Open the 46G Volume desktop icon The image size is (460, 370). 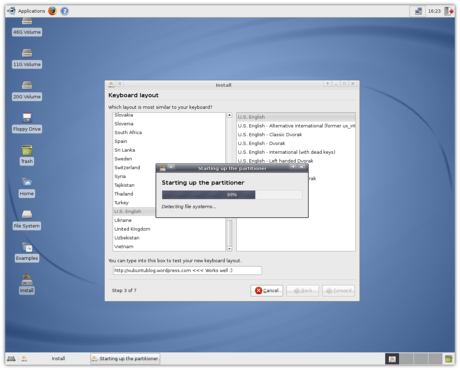coord(27,27)
